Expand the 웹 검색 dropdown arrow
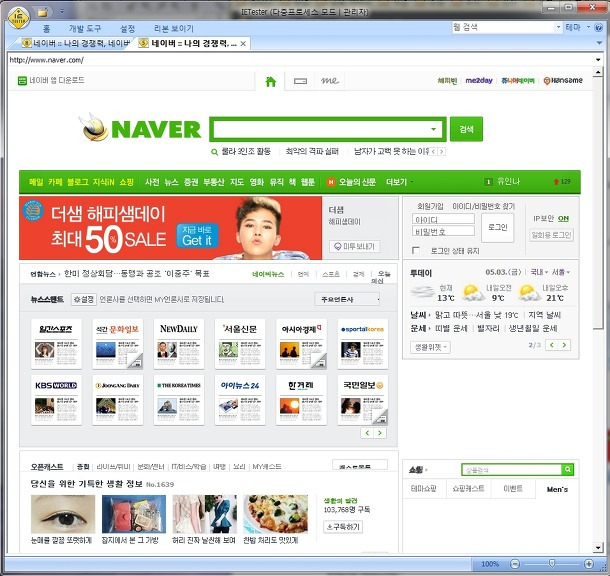The height and width of the screenshot is (576, 610). 558,27
